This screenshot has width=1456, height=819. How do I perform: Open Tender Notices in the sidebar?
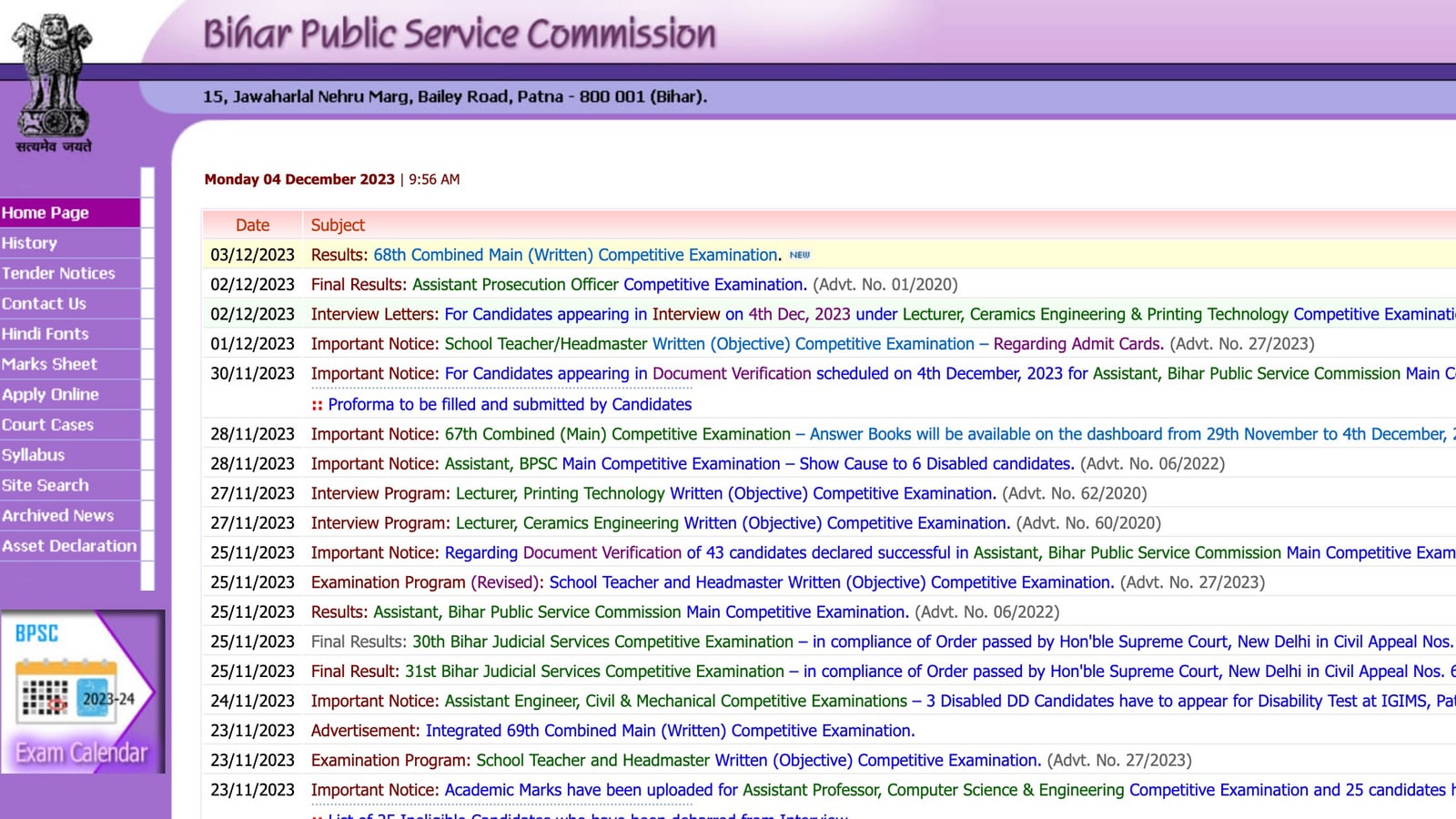coord(70,273)
